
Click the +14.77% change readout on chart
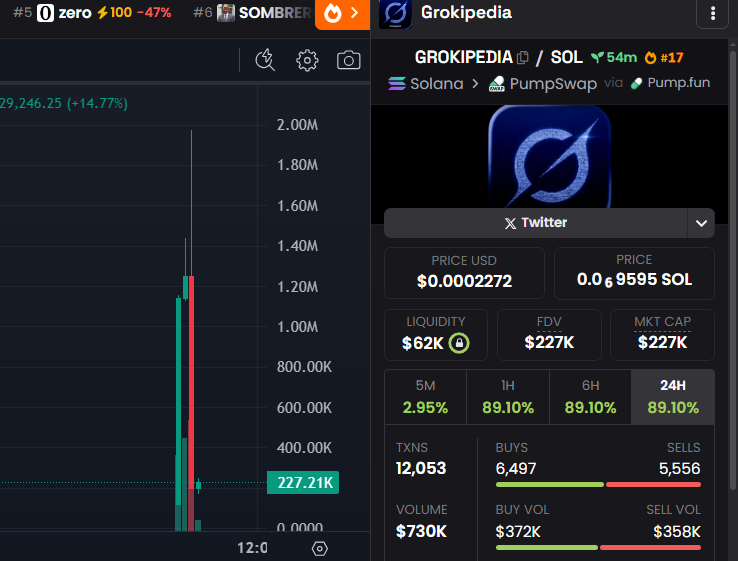coord(97,103)
